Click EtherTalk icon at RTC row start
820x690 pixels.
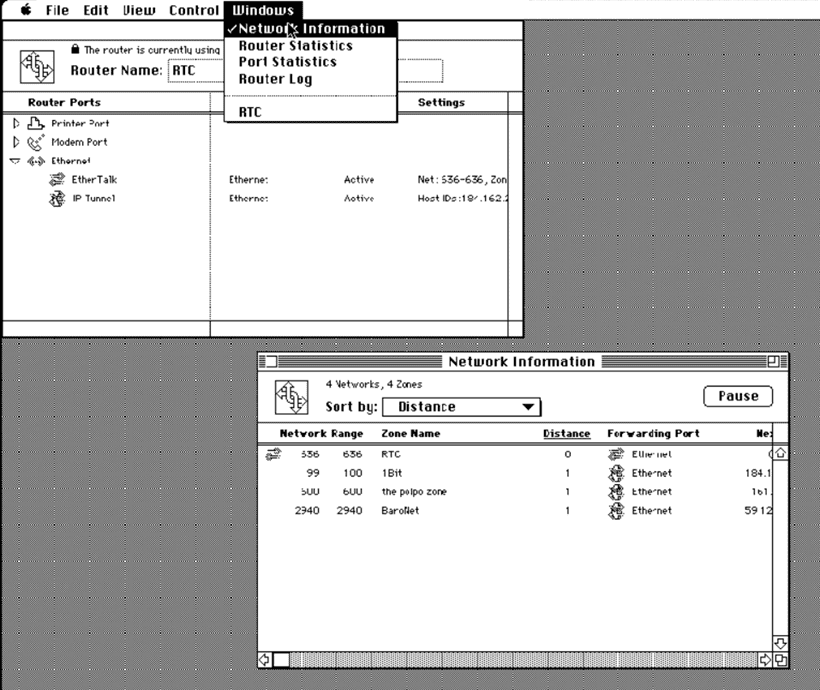tap(273, 454)
